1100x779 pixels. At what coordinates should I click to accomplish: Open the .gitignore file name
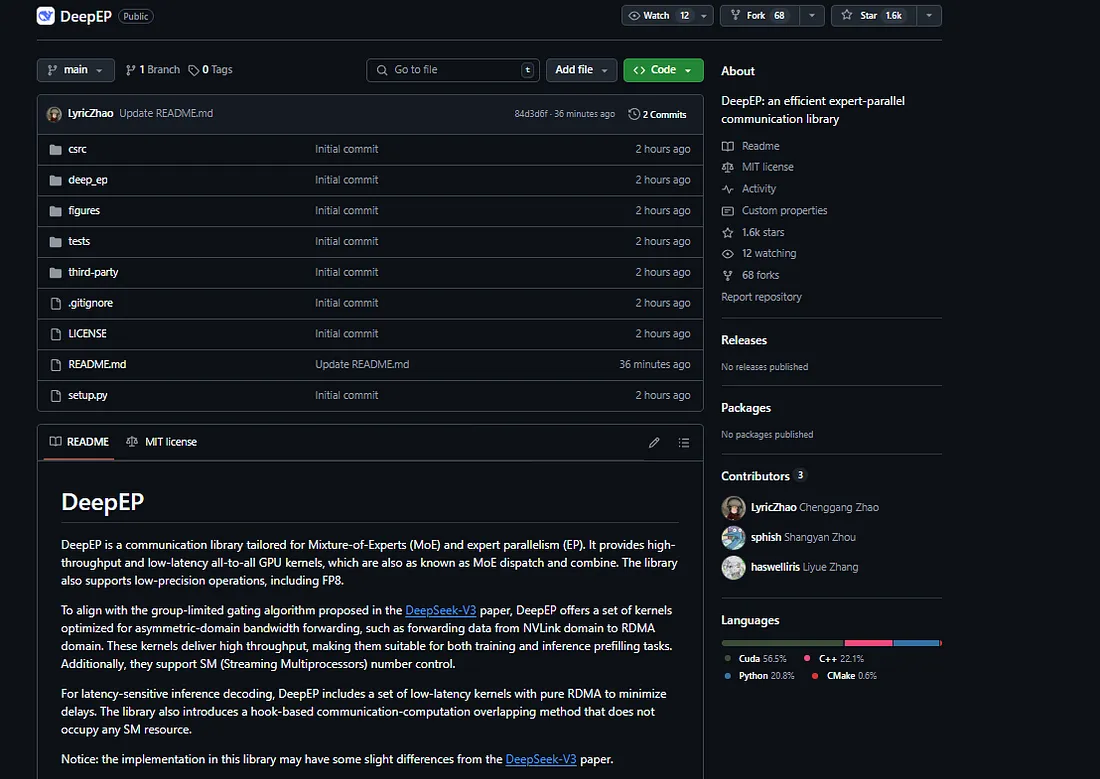point(90,303)
